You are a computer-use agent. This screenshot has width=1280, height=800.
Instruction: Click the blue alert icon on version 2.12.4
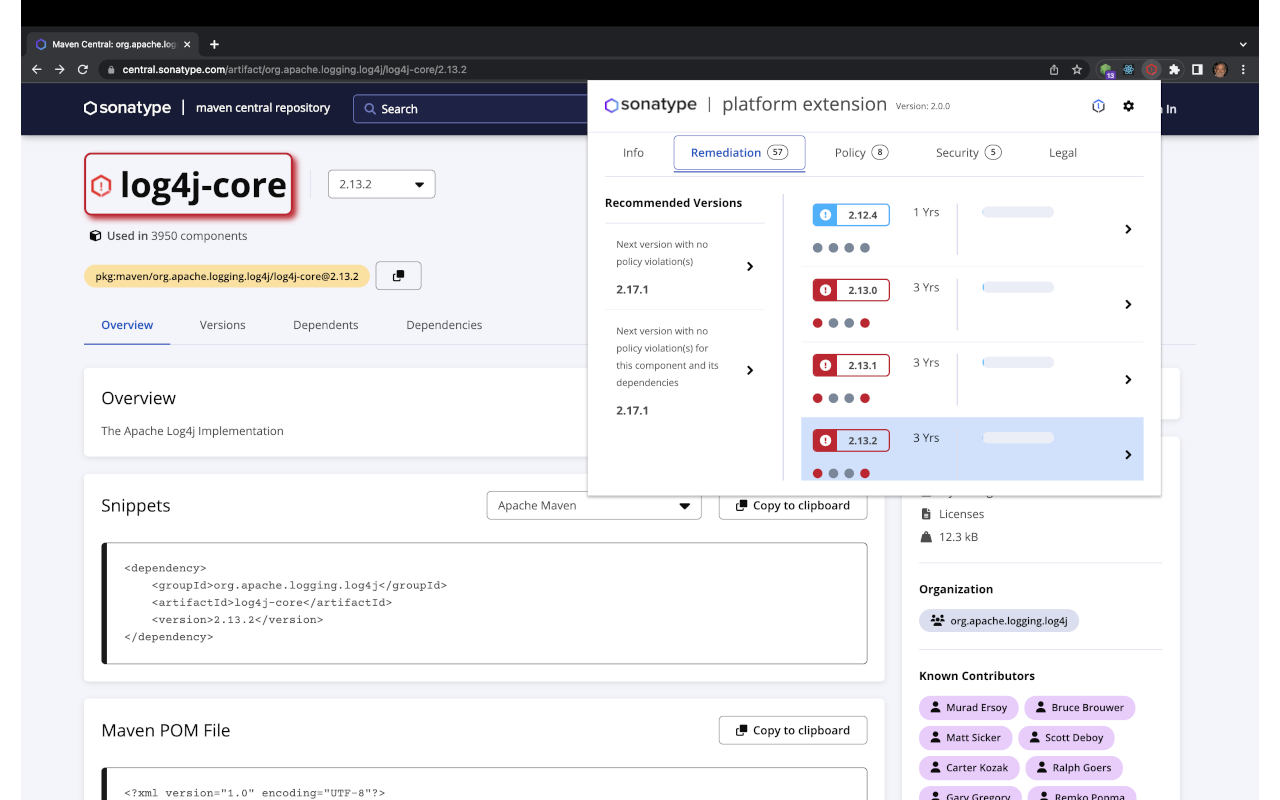pos(825,215)
